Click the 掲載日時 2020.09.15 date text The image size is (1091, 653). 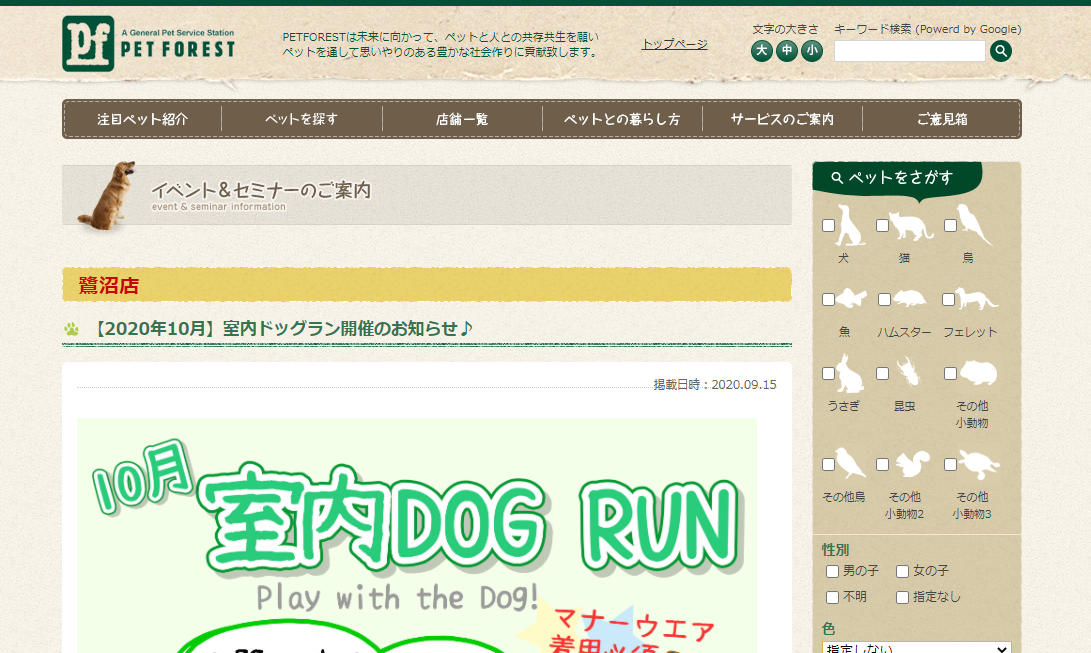click(715, 385)
